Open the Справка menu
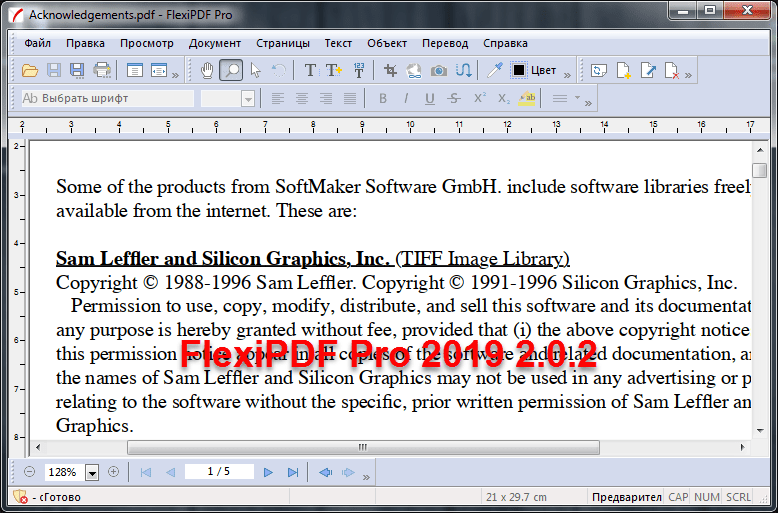 [x=505, y=44]
